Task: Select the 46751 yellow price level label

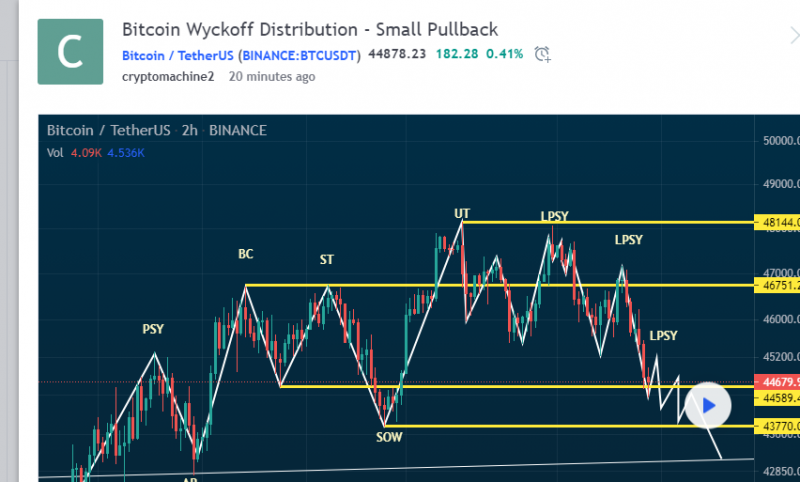Action: pyautogui.click(x=780, y=286)
